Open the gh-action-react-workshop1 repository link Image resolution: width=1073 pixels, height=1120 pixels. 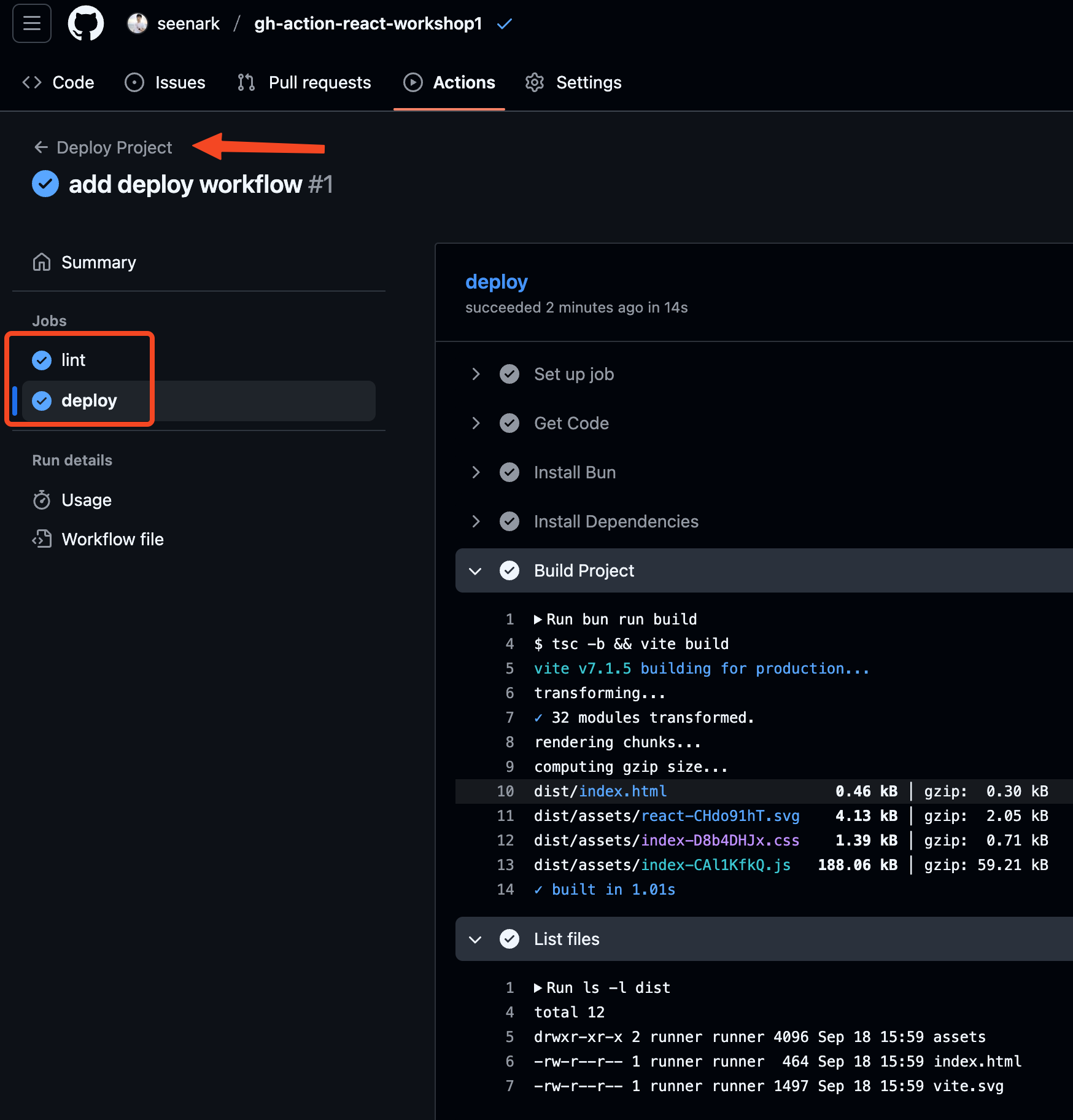click(368, 24)
